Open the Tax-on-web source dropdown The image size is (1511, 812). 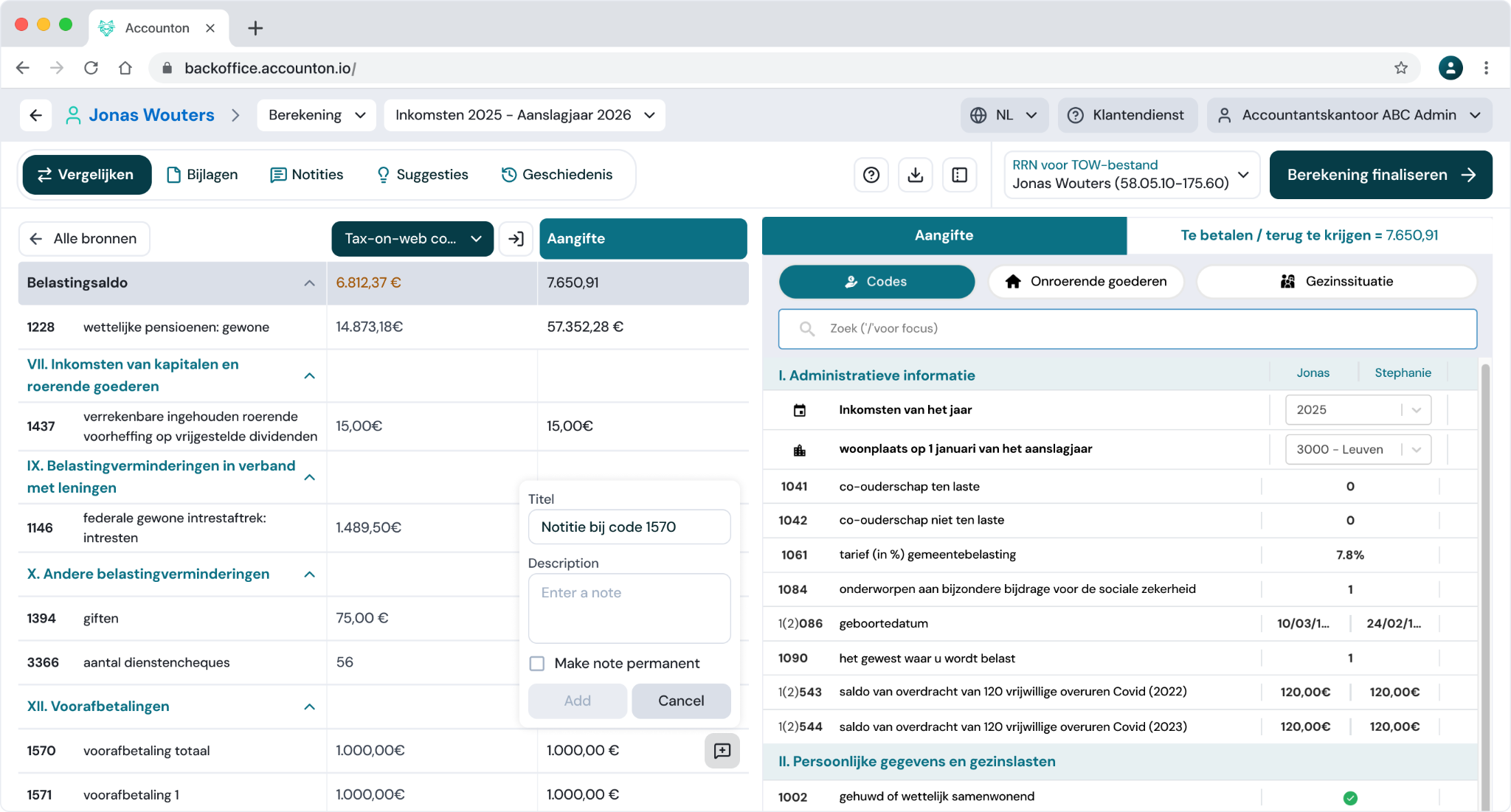(x=412, y=239)
